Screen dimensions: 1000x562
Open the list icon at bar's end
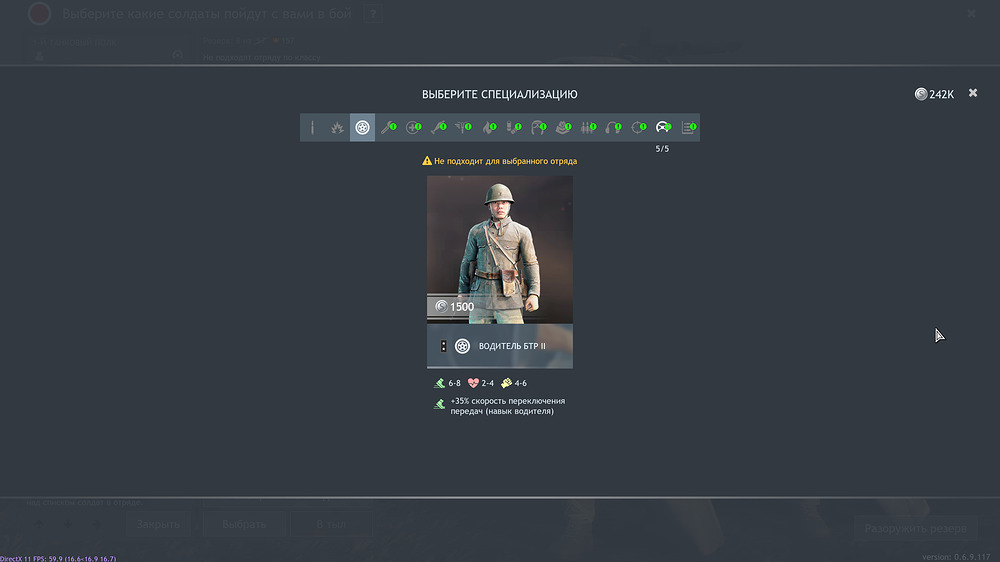coord(687,128)
